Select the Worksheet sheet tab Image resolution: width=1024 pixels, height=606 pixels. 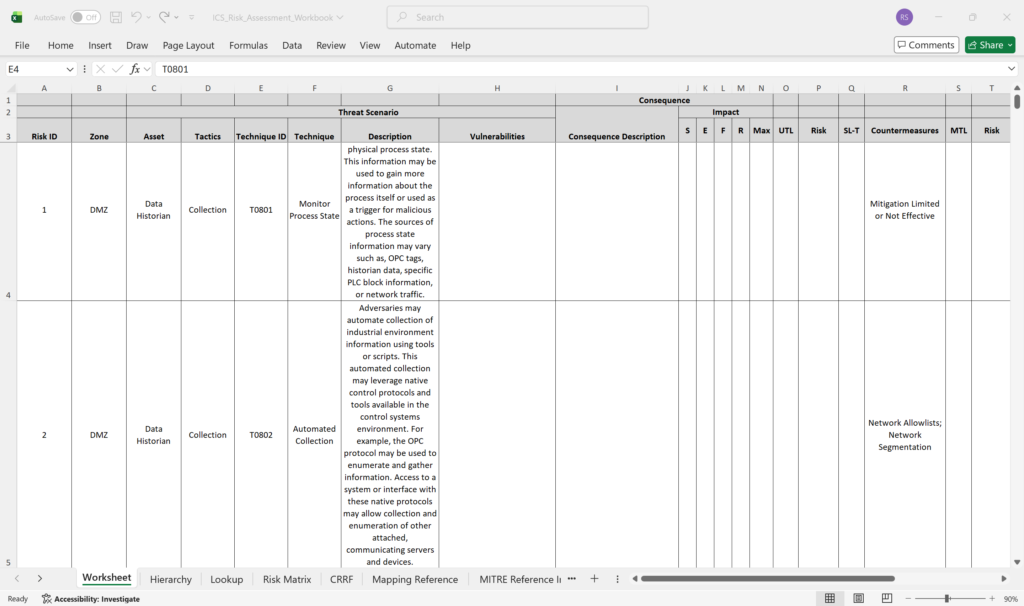[x=106, y=578]
